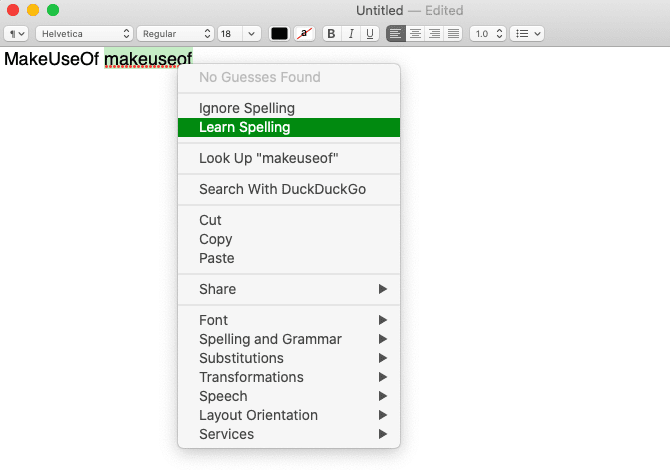Open the Regular typeface dropdown
Image resolution: width=670 pixels, height=470 pixels.
pyautogui.click(x=176, y=34)
